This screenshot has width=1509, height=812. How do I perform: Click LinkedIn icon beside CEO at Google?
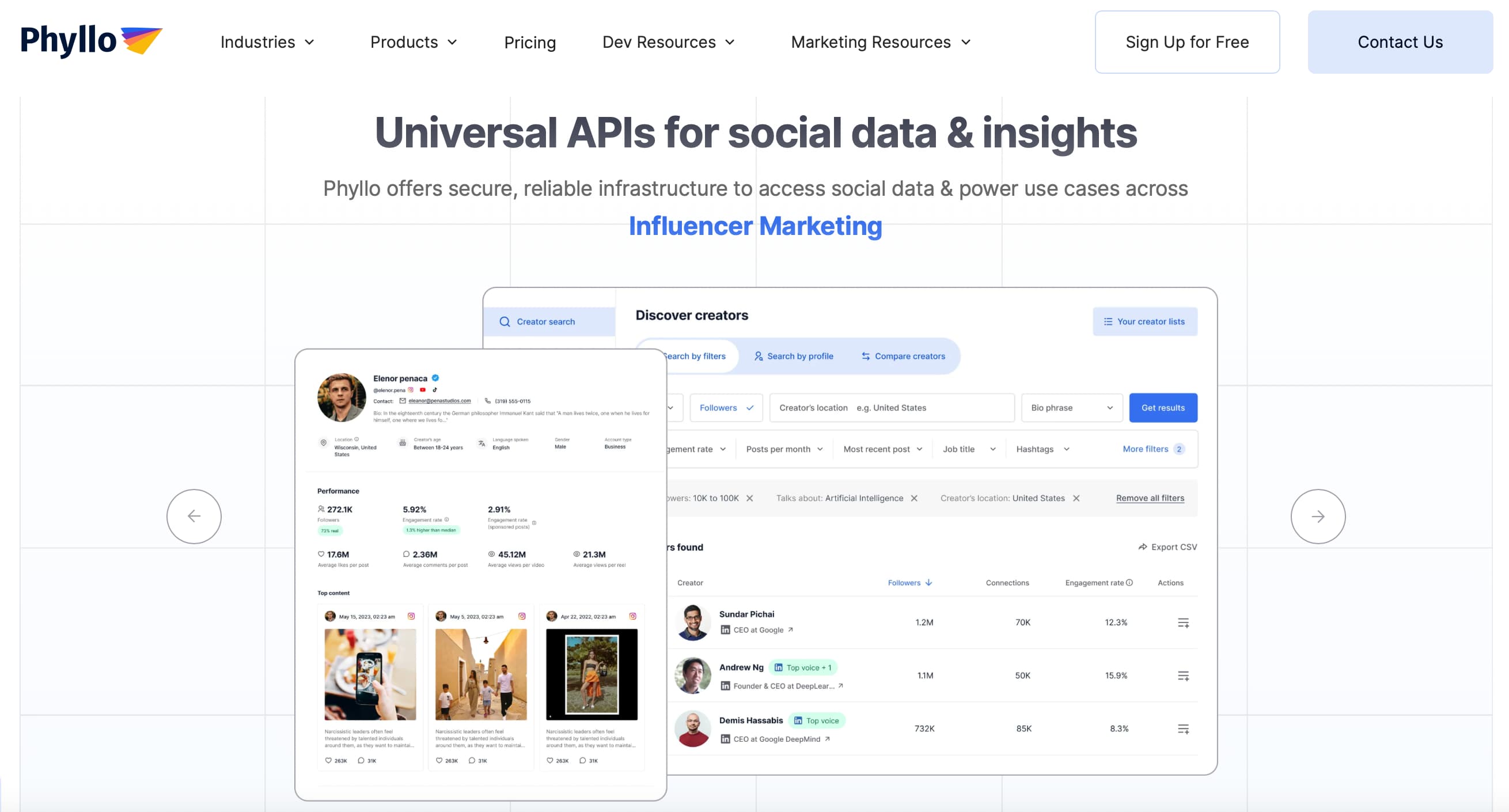(x=725, y=630)
